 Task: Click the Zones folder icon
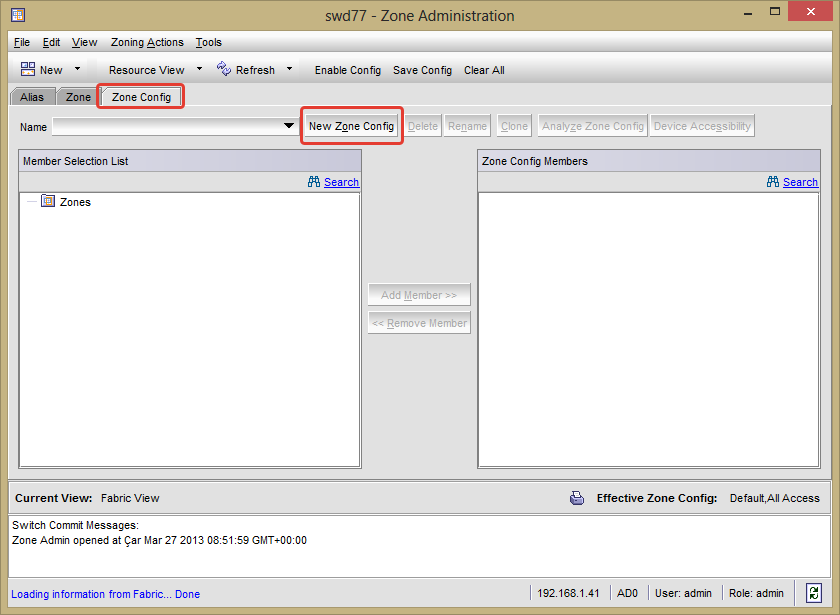point(48,201)
